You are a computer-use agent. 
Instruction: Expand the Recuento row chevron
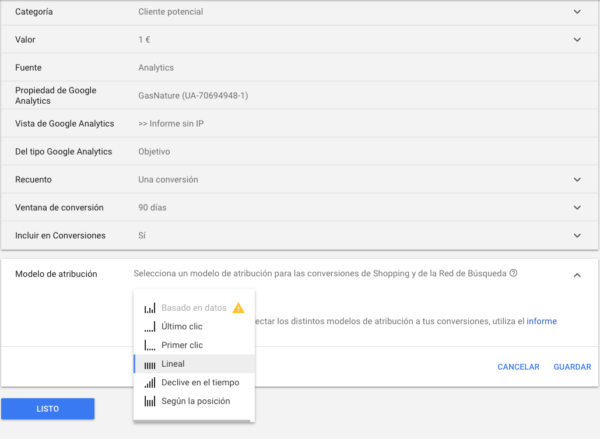[x=577, y=180]
